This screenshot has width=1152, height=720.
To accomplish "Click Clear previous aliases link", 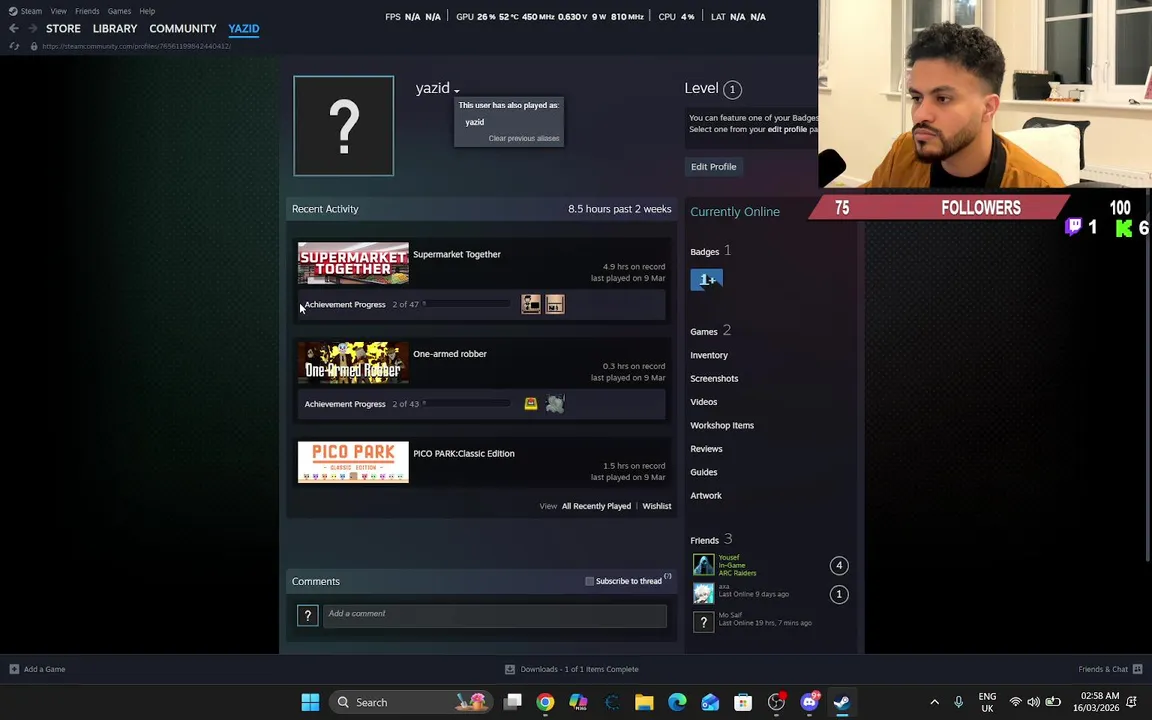I will pyautogui.click(x=524, y=138).
